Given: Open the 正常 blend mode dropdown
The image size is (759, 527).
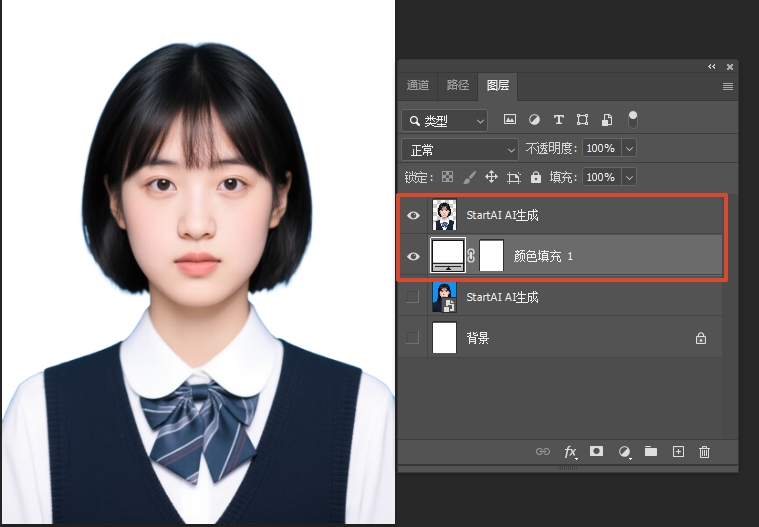Looking at the screenshot, I should click(x=460, y=150).
